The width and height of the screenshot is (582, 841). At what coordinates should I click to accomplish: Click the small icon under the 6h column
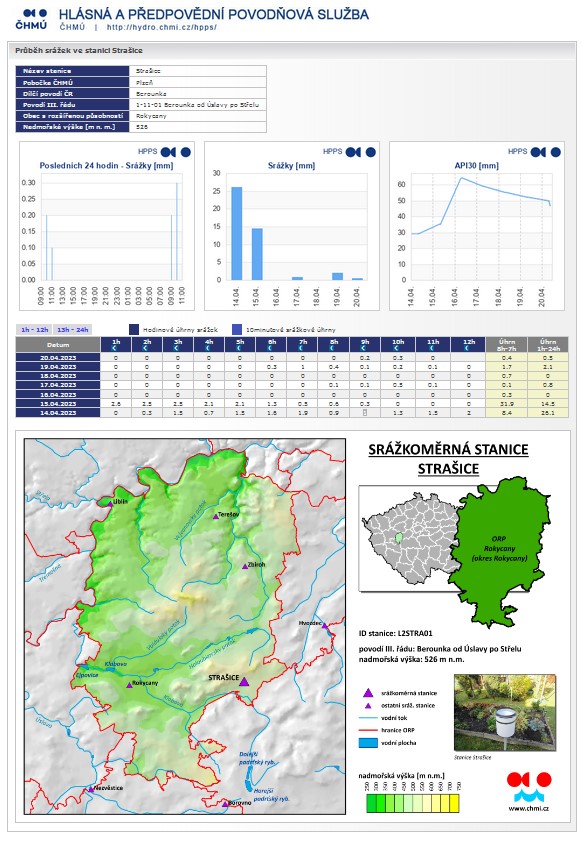point(271,348)
